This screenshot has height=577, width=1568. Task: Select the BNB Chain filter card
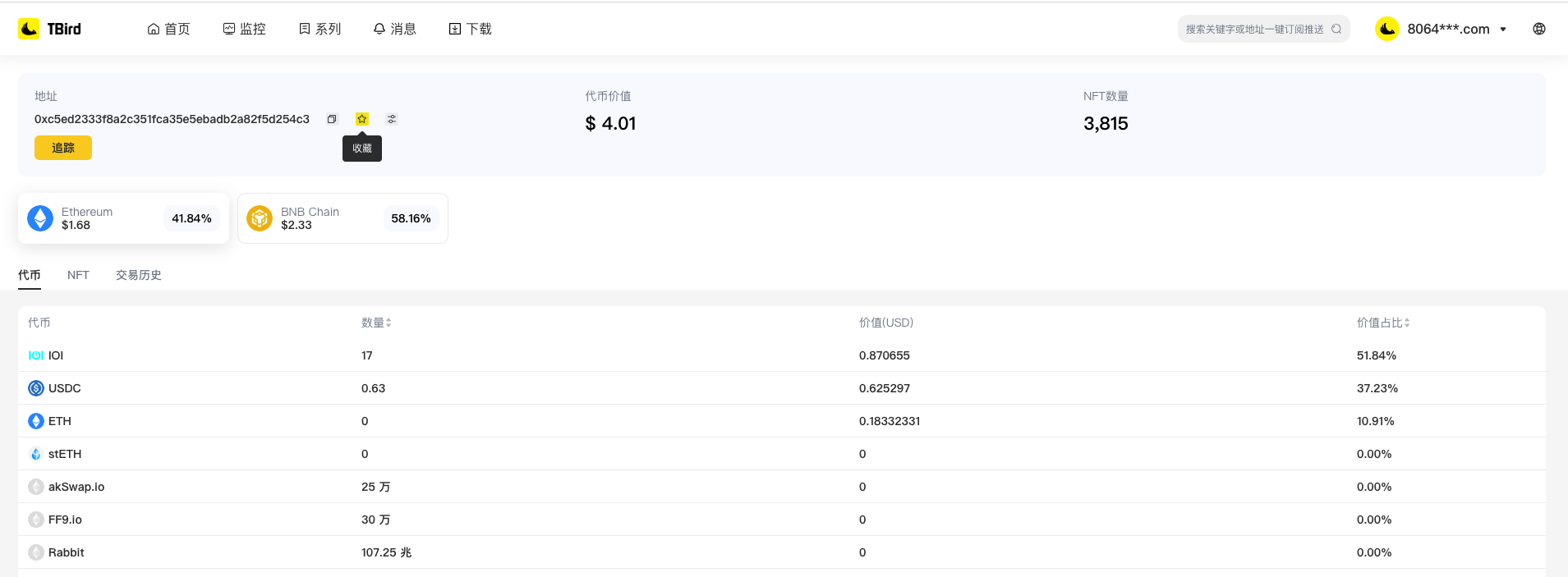click(343, 218)
